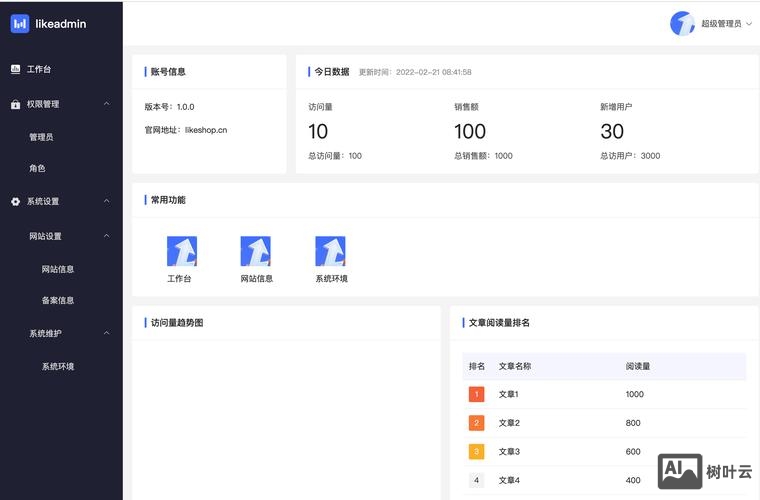Click the 文章3 table row name
Screen dimensions: 760x500
(509, 451)
